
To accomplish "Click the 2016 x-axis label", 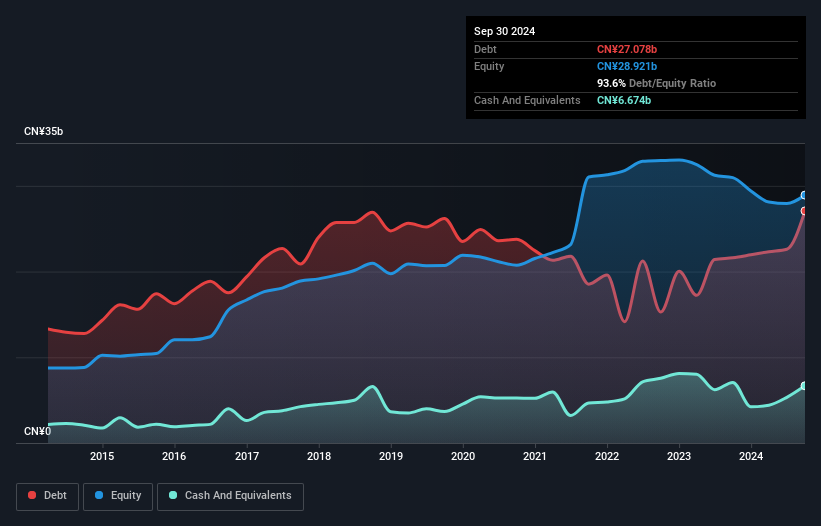I will tap(174, 456).
